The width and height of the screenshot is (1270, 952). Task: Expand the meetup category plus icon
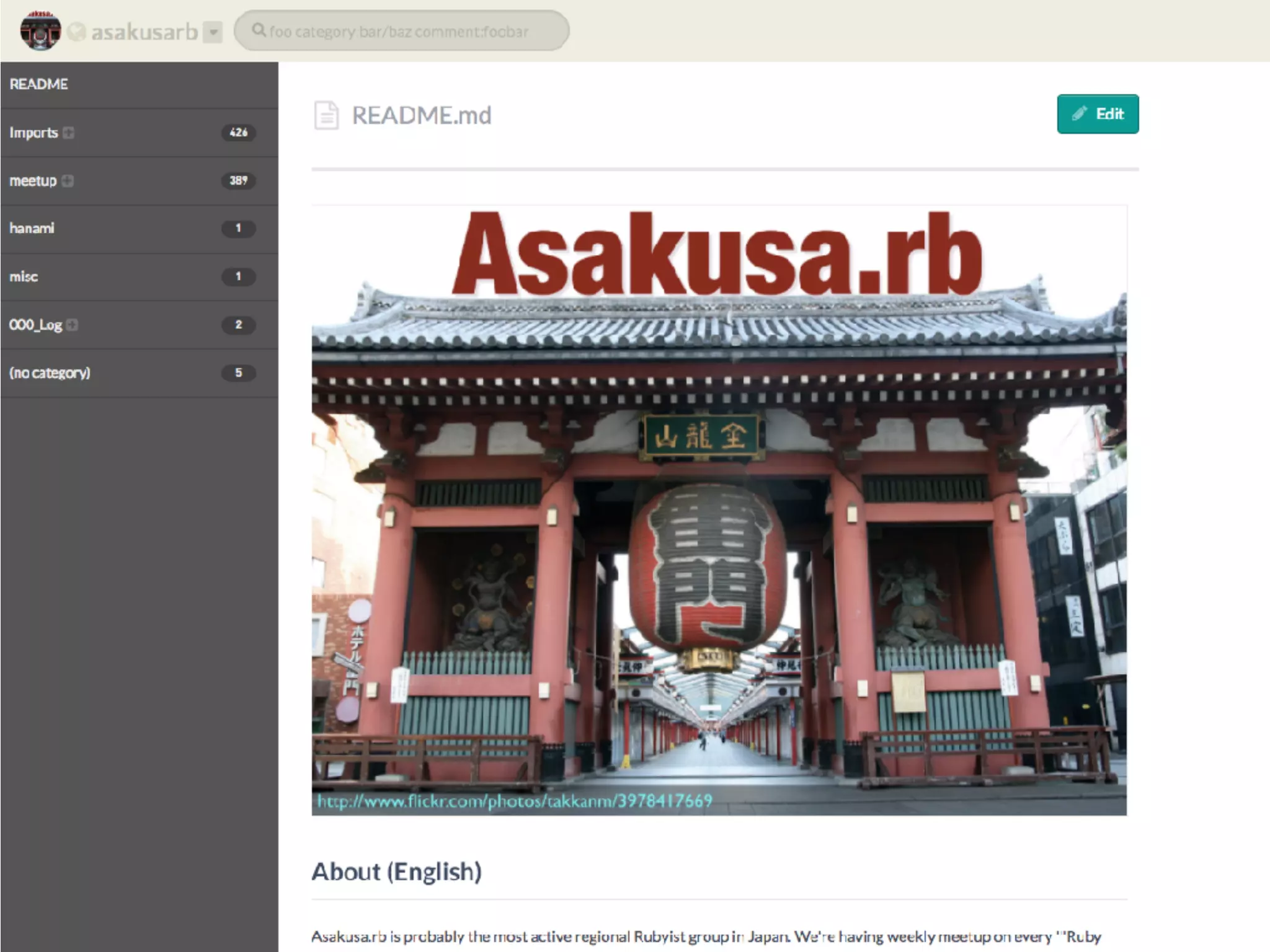tap(68, 180)
